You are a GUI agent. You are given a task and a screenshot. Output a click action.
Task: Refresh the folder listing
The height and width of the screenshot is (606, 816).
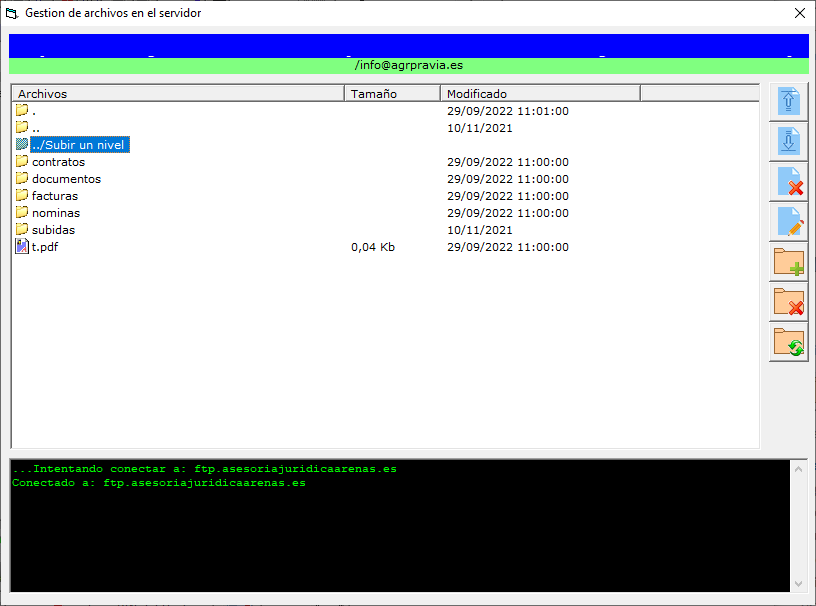click(788, 341)
